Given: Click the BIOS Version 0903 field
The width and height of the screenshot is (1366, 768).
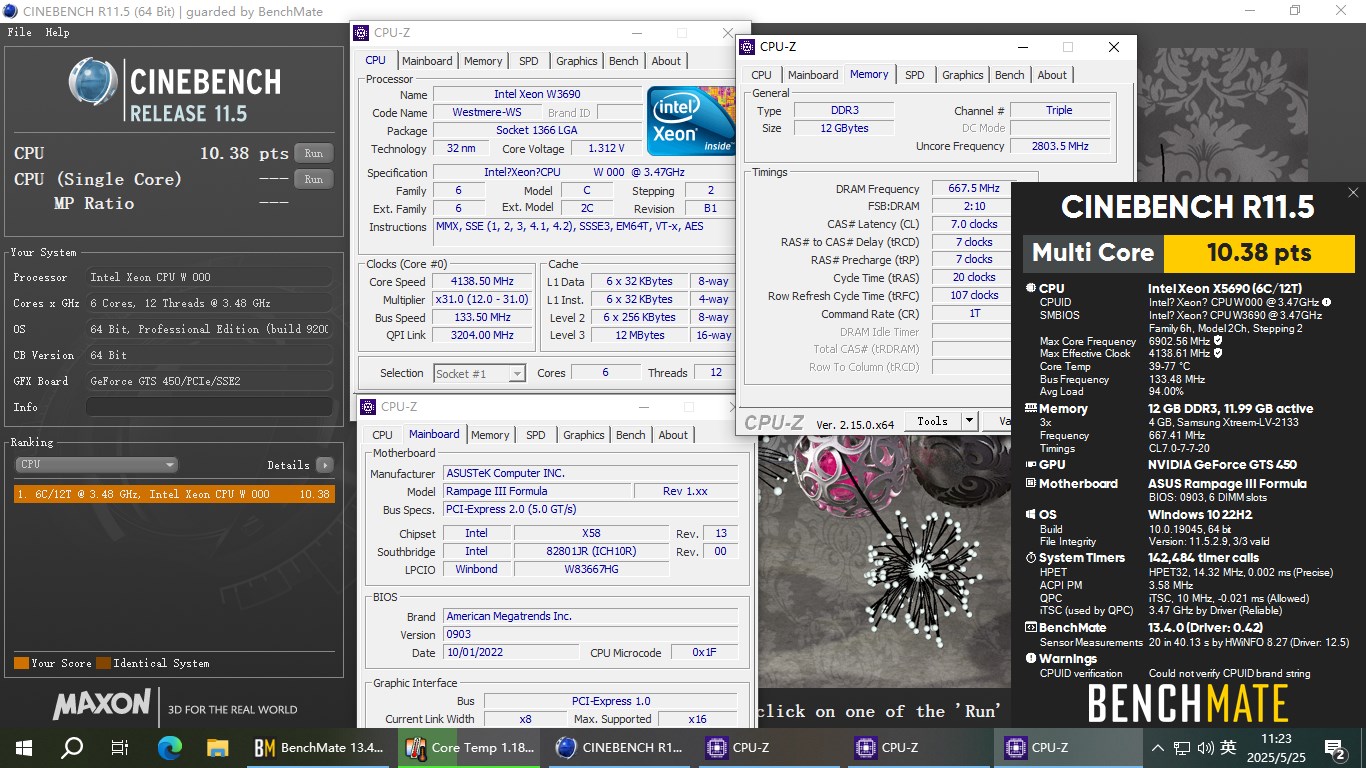Looking at the screenshot, I should (590, 634).
